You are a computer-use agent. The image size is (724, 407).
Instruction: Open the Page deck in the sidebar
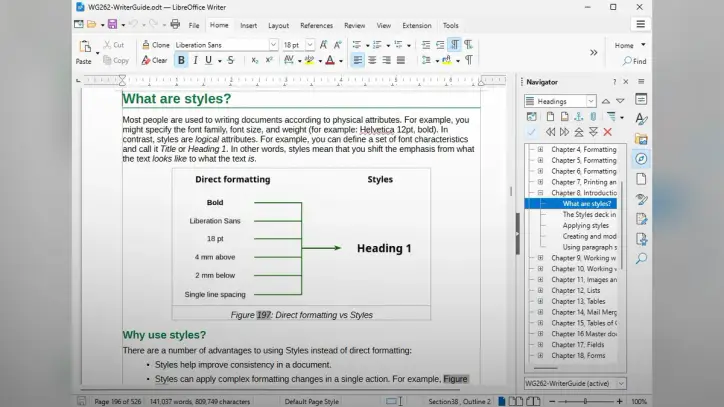pos(641,179)
